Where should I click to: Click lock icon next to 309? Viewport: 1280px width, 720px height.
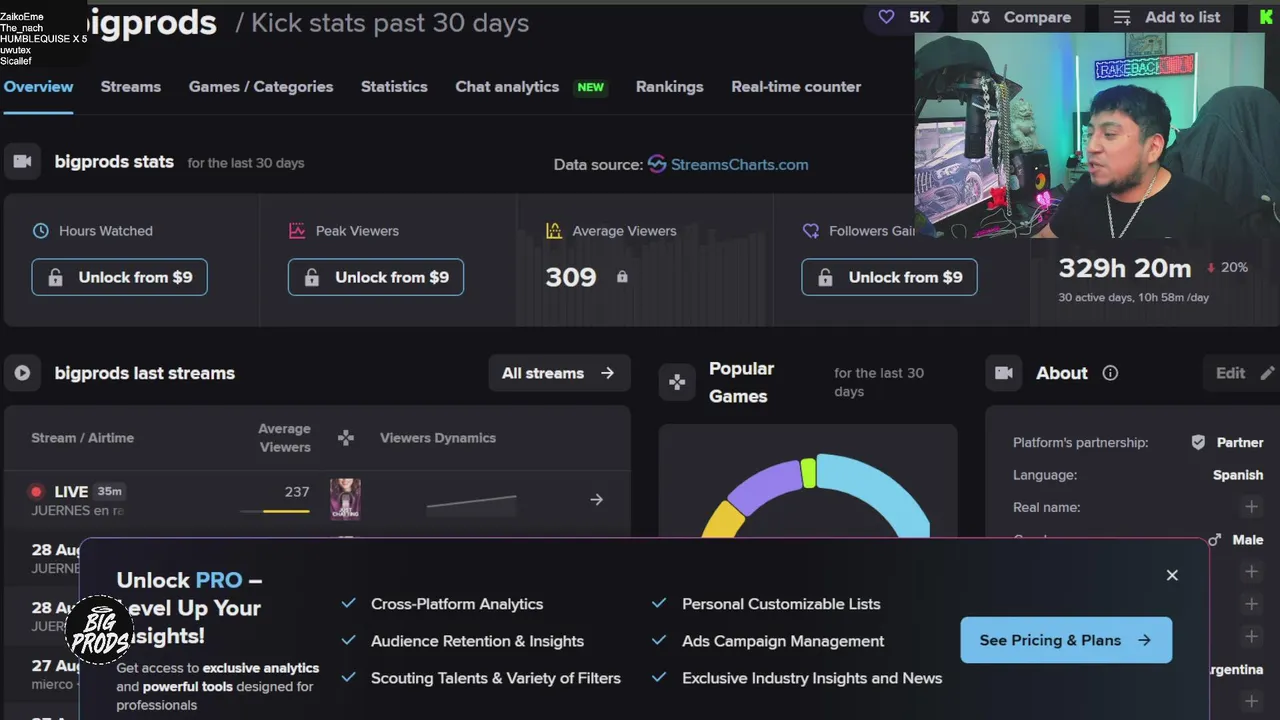(622, 277)
